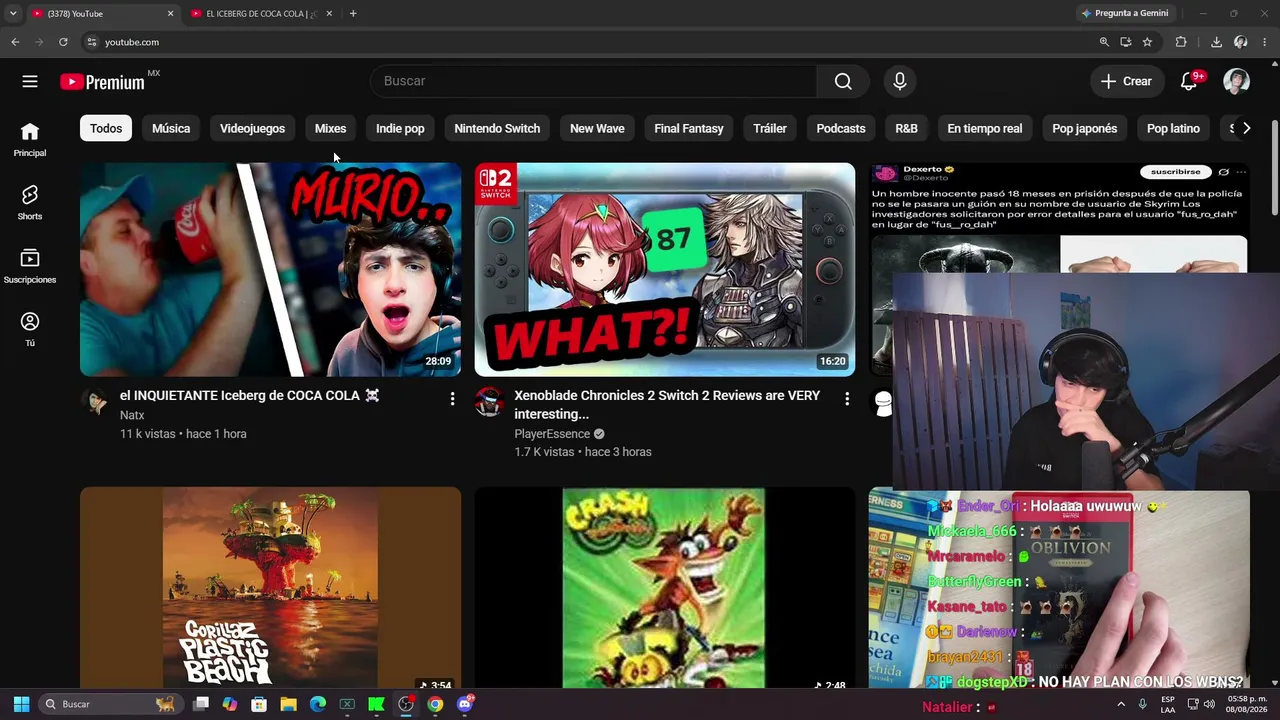The width and height of the screenshot is (1280, 720).
Task: Show next category chips with arrow
Action: 1246,128
